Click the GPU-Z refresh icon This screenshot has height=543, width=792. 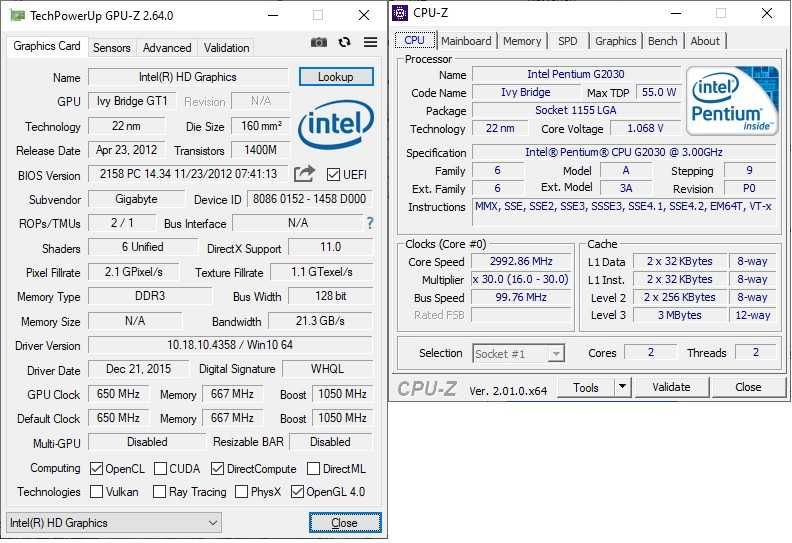pyautogui.click(x=344, y=42)
